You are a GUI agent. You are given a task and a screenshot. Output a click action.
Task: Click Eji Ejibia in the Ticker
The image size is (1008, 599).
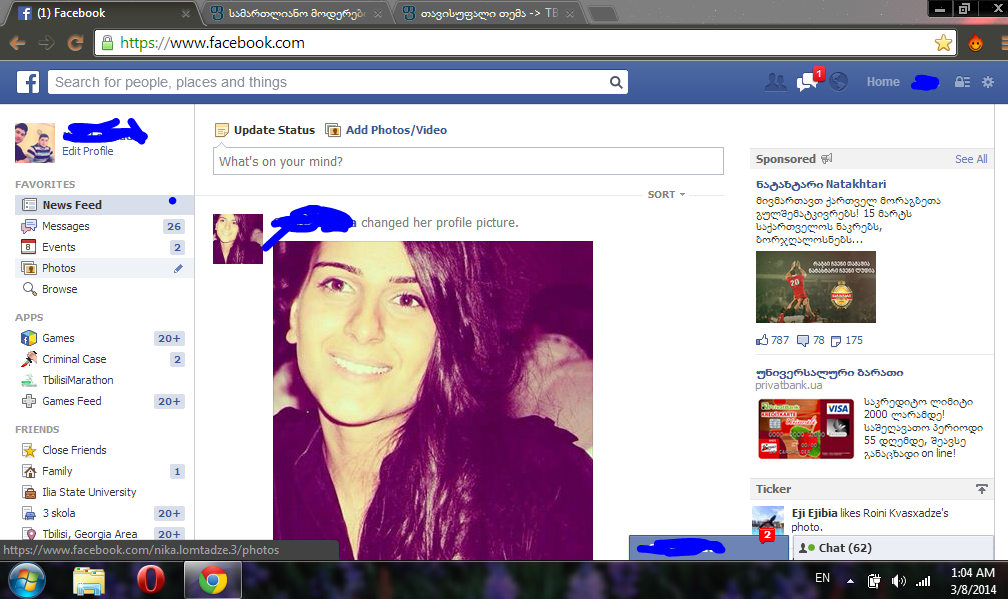click(814, 513)
